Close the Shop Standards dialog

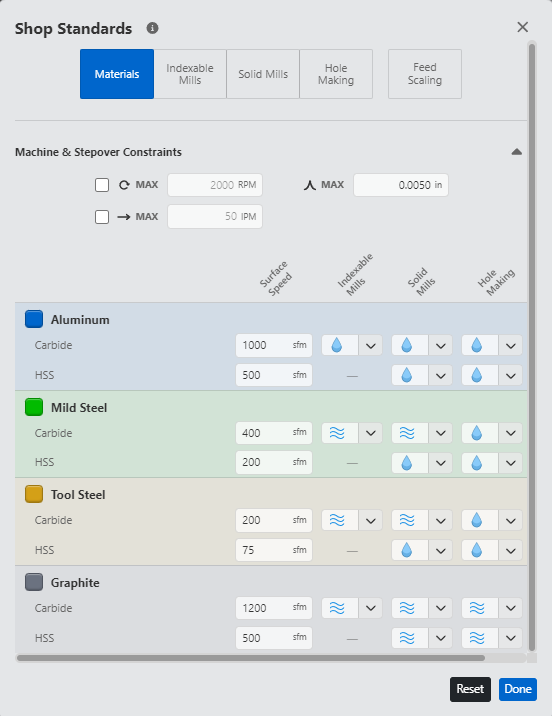point(523,27)
